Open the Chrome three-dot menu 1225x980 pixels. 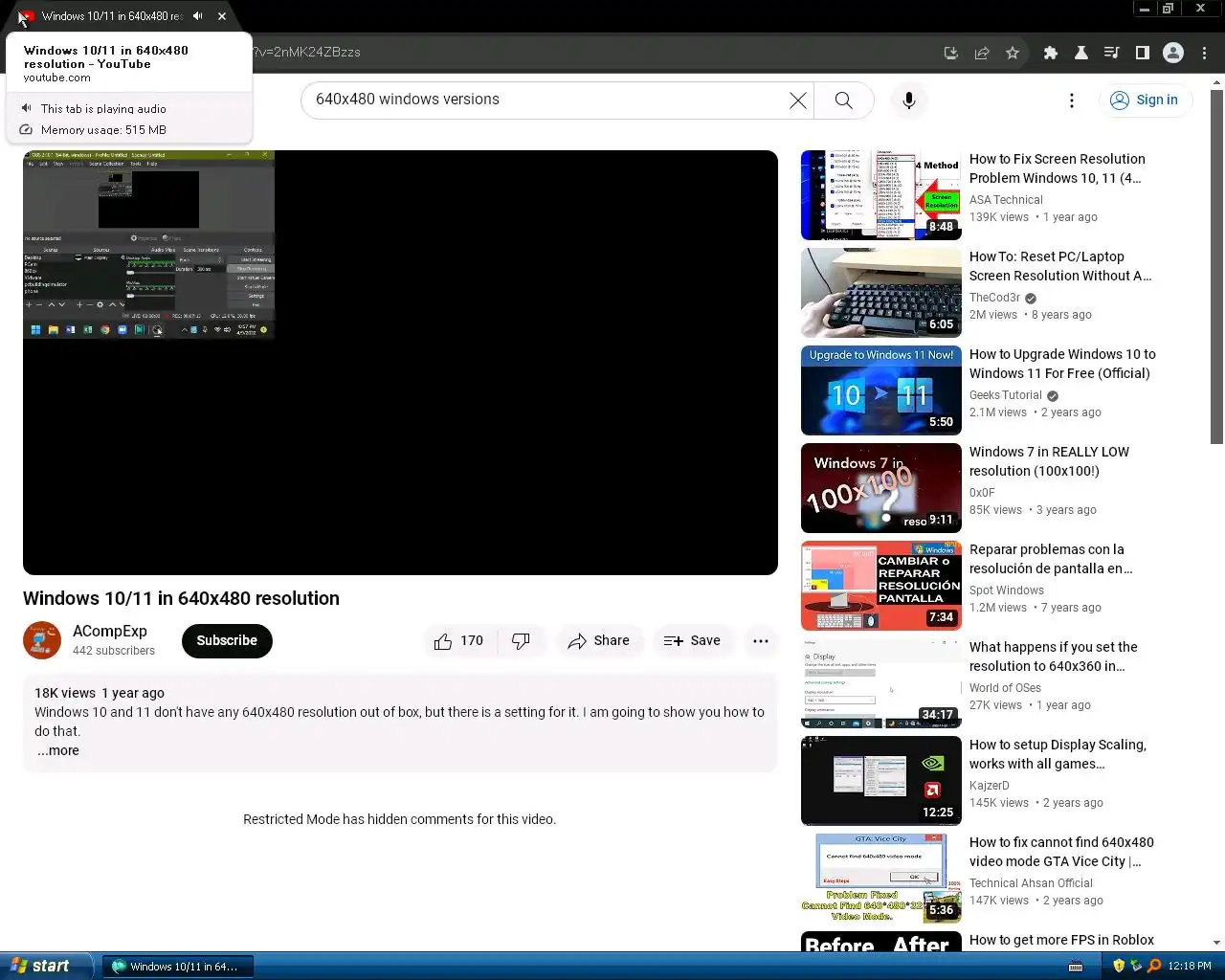tap(1204, 53)
